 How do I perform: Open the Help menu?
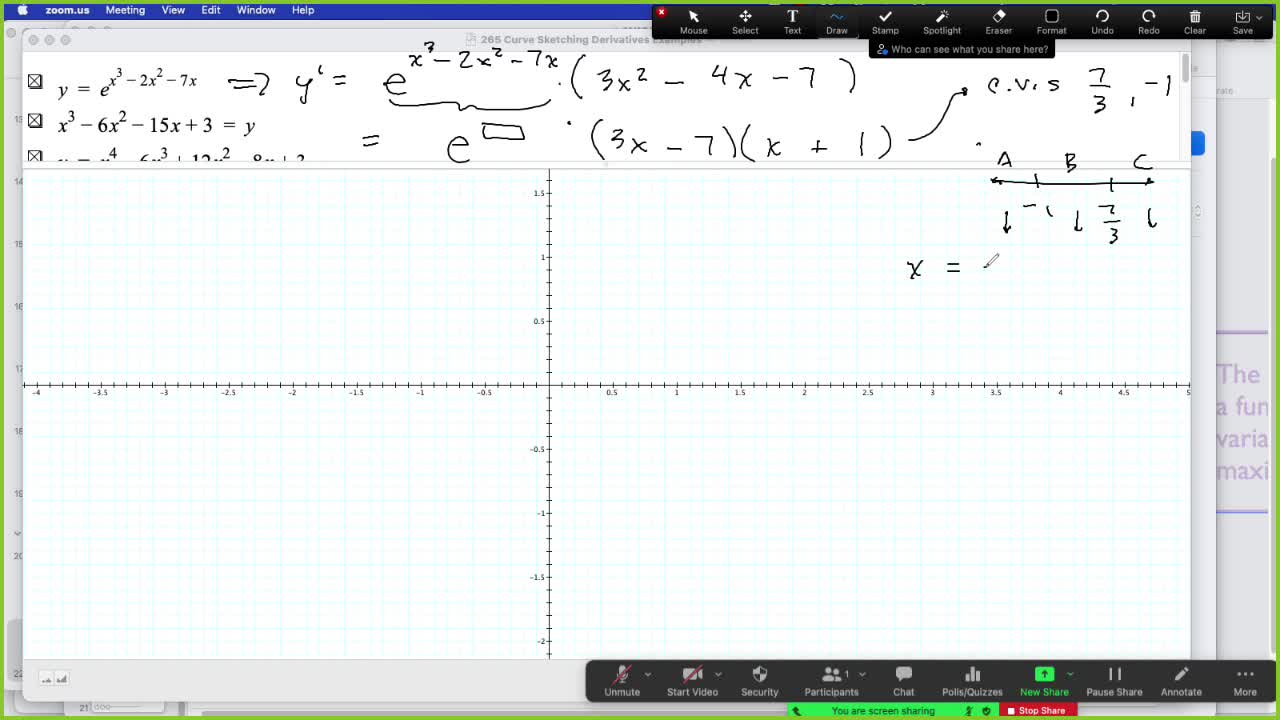[x=303, y=10]
